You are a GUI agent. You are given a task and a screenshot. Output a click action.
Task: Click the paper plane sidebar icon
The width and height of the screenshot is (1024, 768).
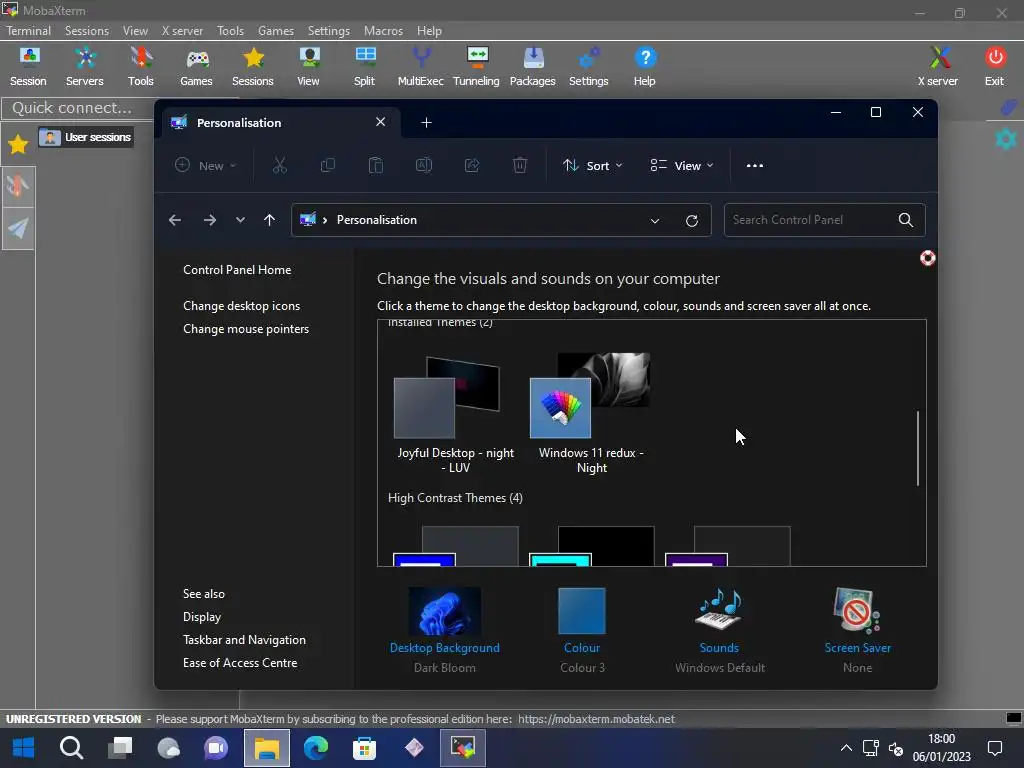tap(18, 228)
